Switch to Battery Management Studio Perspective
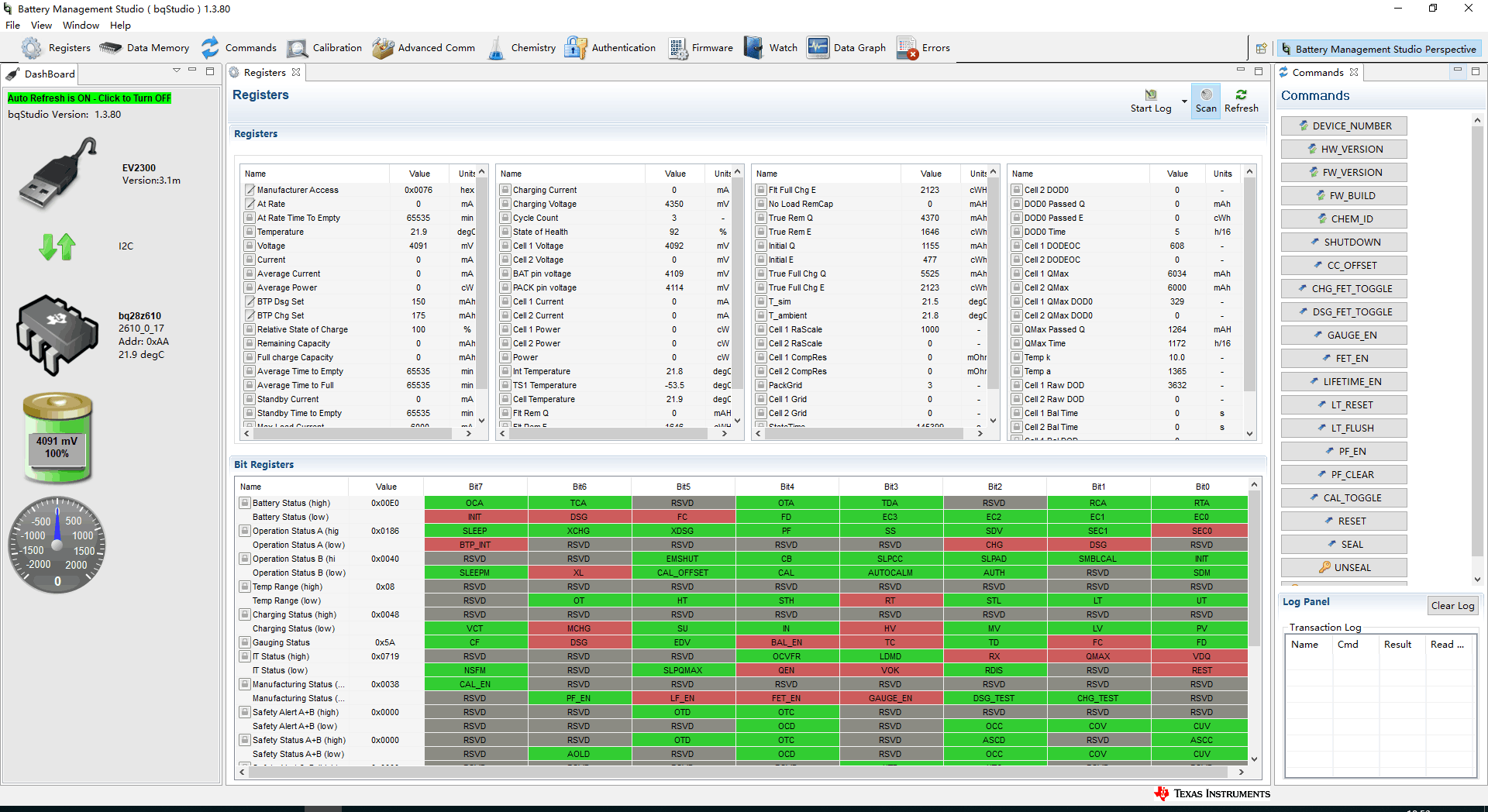 [1379, 49]
